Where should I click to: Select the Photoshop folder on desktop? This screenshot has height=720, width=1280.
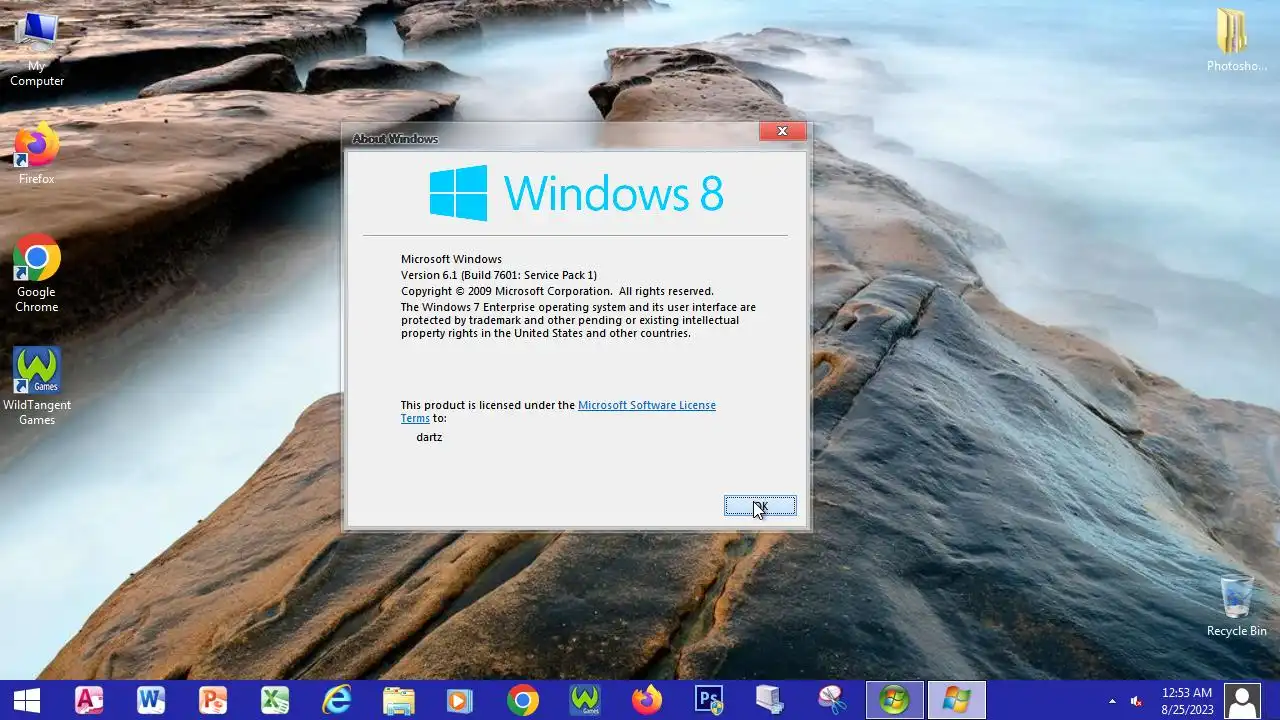coord(1237,40)
